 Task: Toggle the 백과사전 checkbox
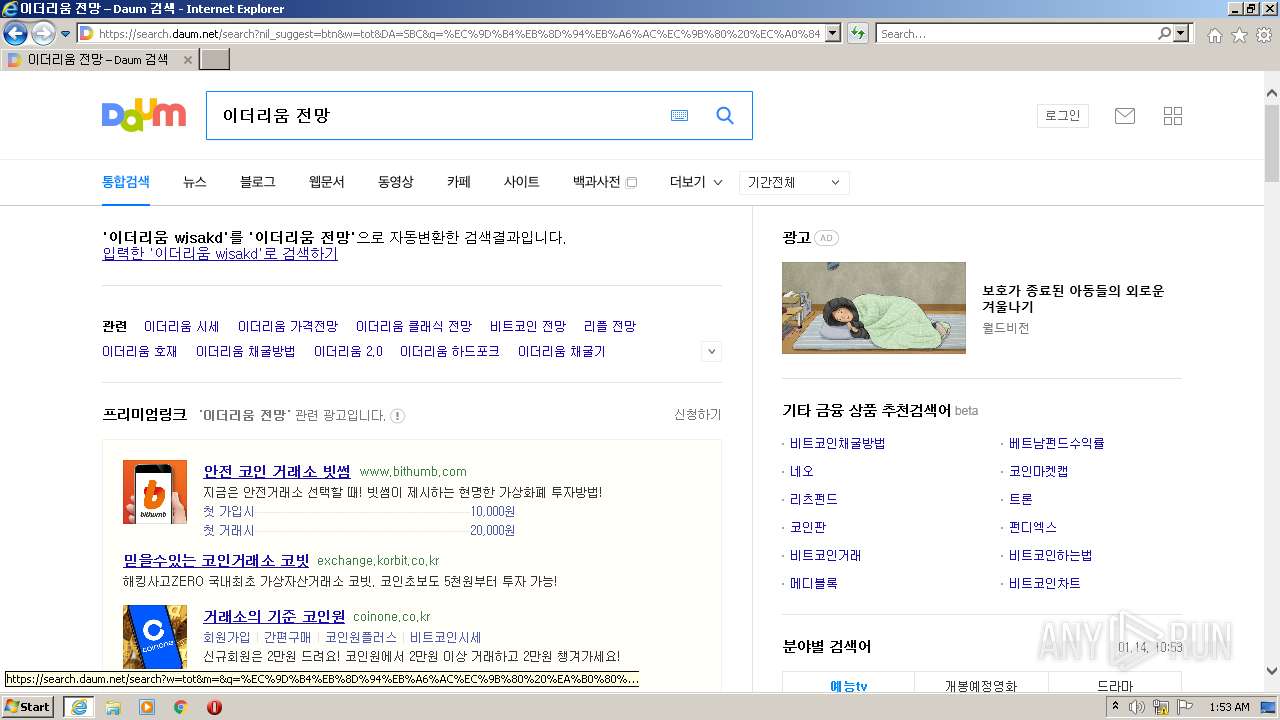pyautogui.click(x=631, y=182)
